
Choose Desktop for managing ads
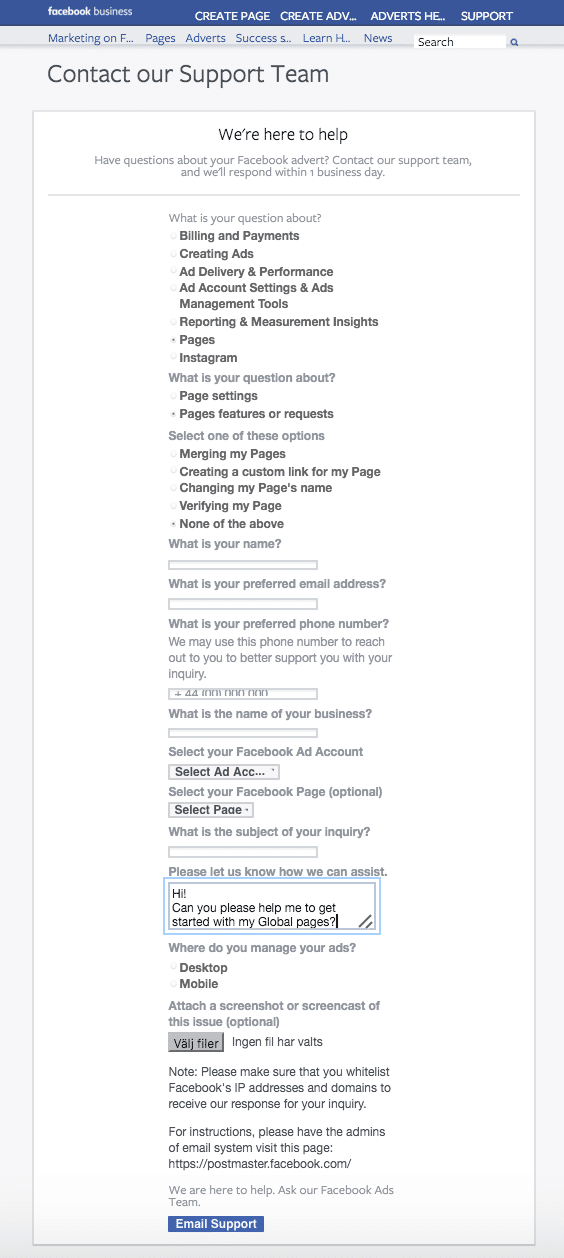coord(173,968)
